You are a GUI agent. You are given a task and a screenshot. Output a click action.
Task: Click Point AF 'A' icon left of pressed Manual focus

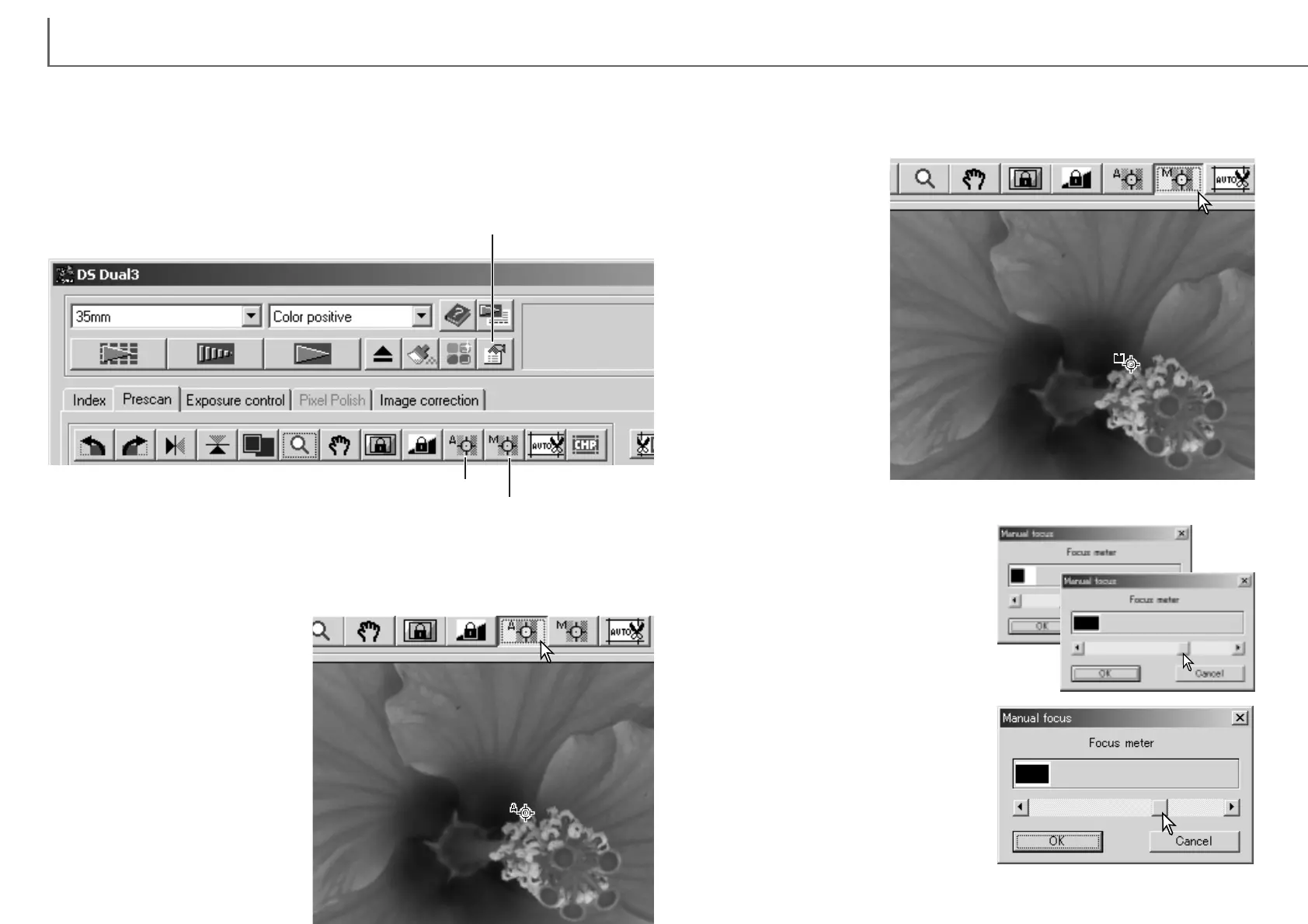pyautogui.click(x=1127, y=179)
